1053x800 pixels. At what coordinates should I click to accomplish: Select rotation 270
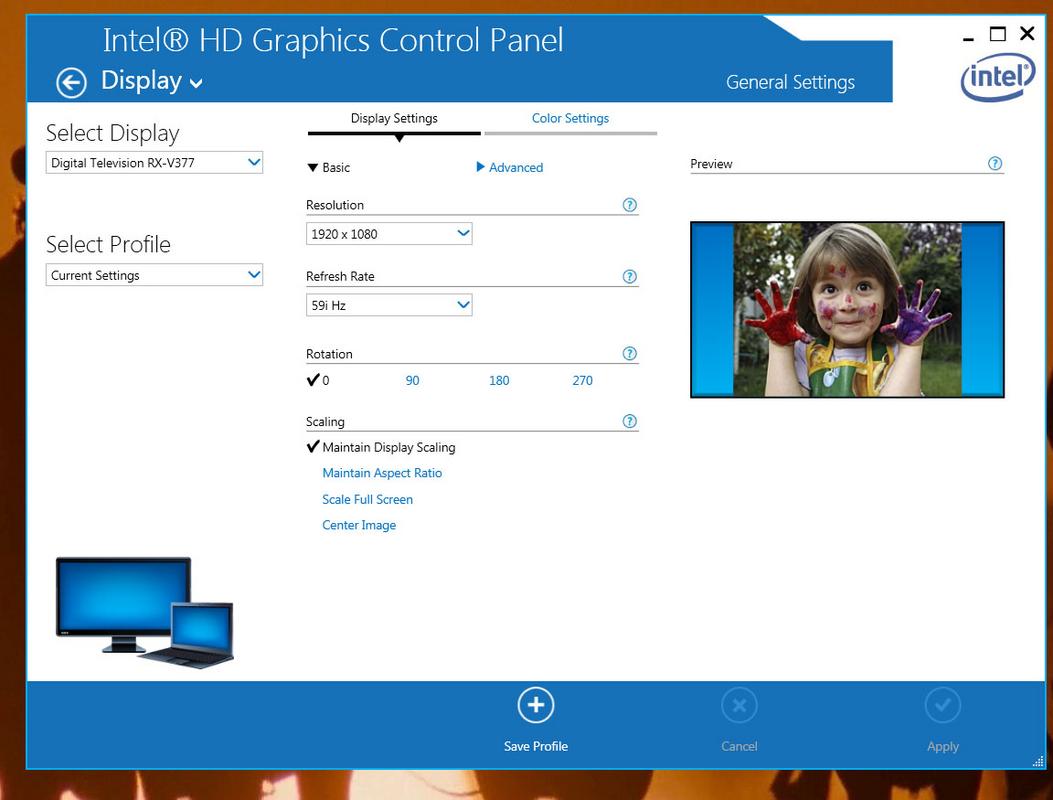tap(582, 380)
